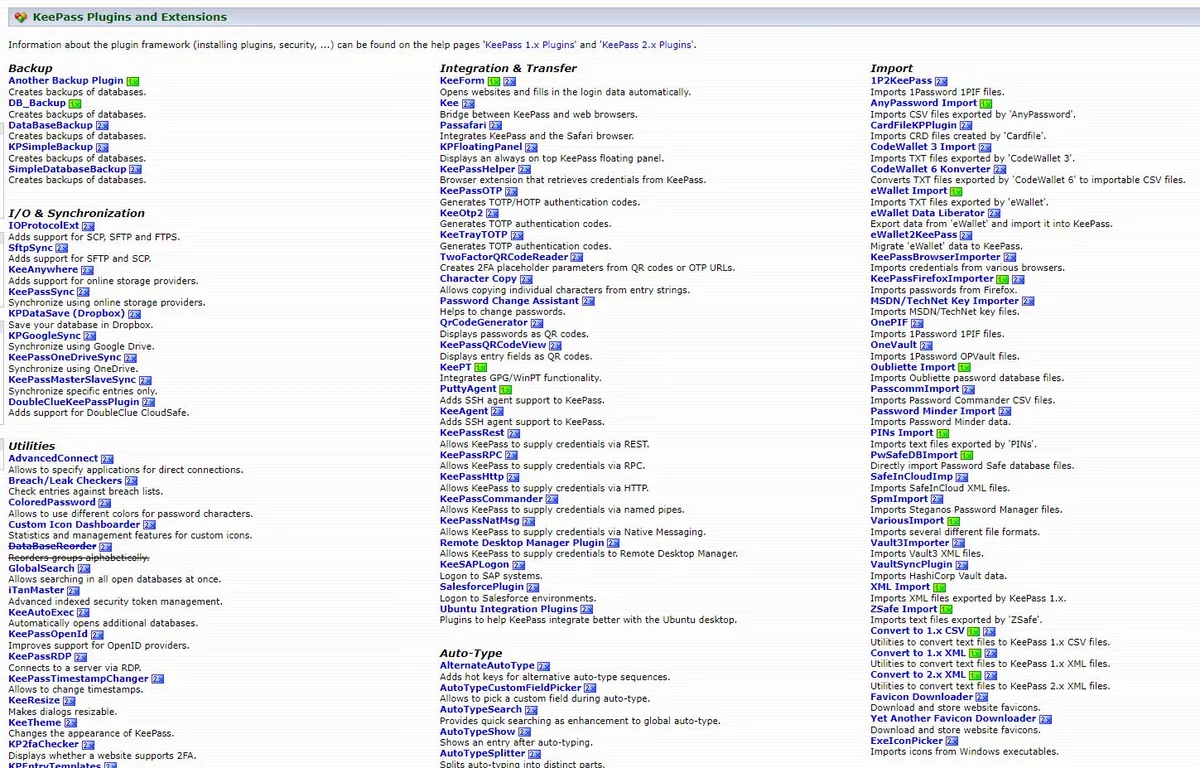Open the Ubuntu Integration Plugins link
Image resolution: width=1200 pixels, height=768 pixels.
click(x=509, y=609)
